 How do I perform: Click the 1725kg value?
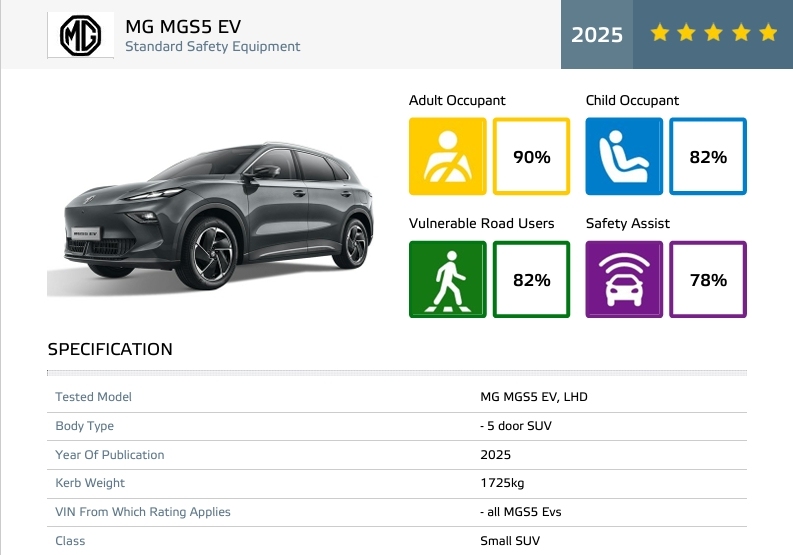(x=502, y=483)
